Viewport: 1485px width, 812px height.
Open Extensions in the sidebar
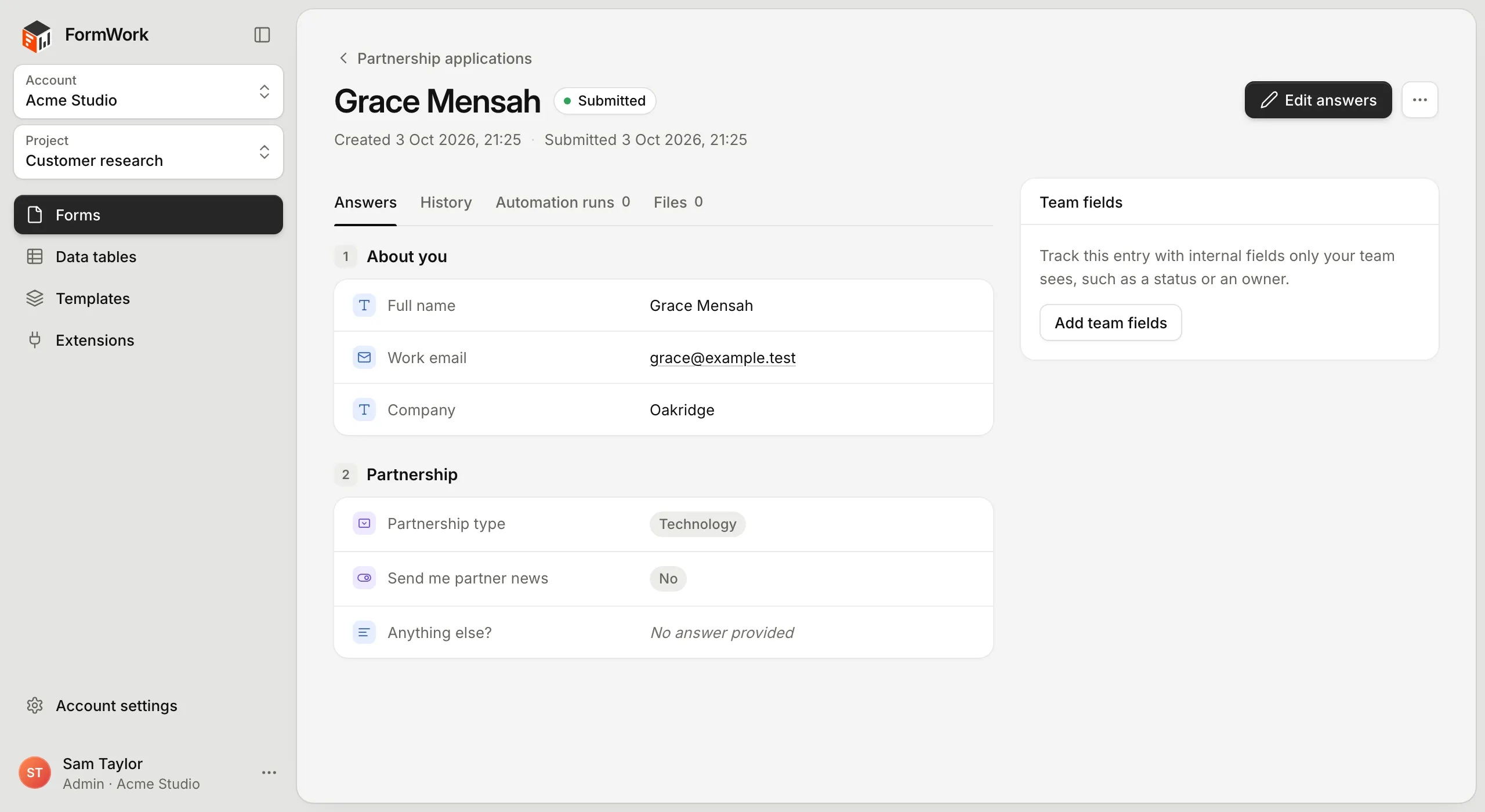(x=148, y=340)
